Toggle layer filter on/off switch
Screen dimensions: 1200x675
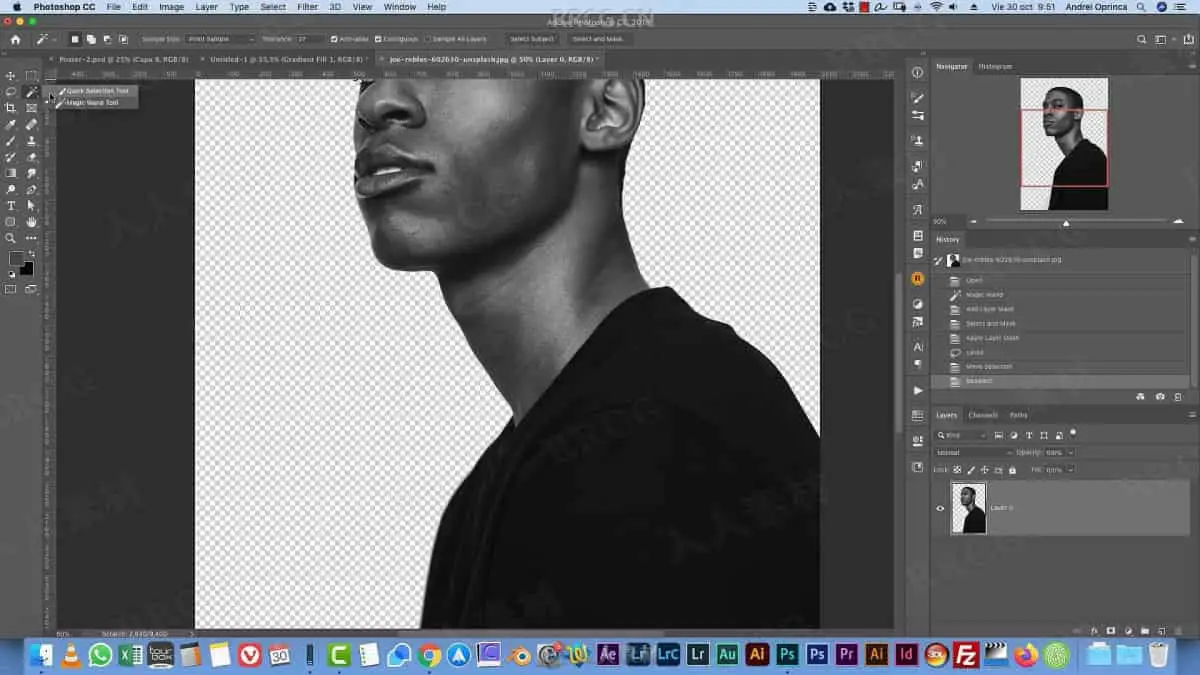(1073, 434)
